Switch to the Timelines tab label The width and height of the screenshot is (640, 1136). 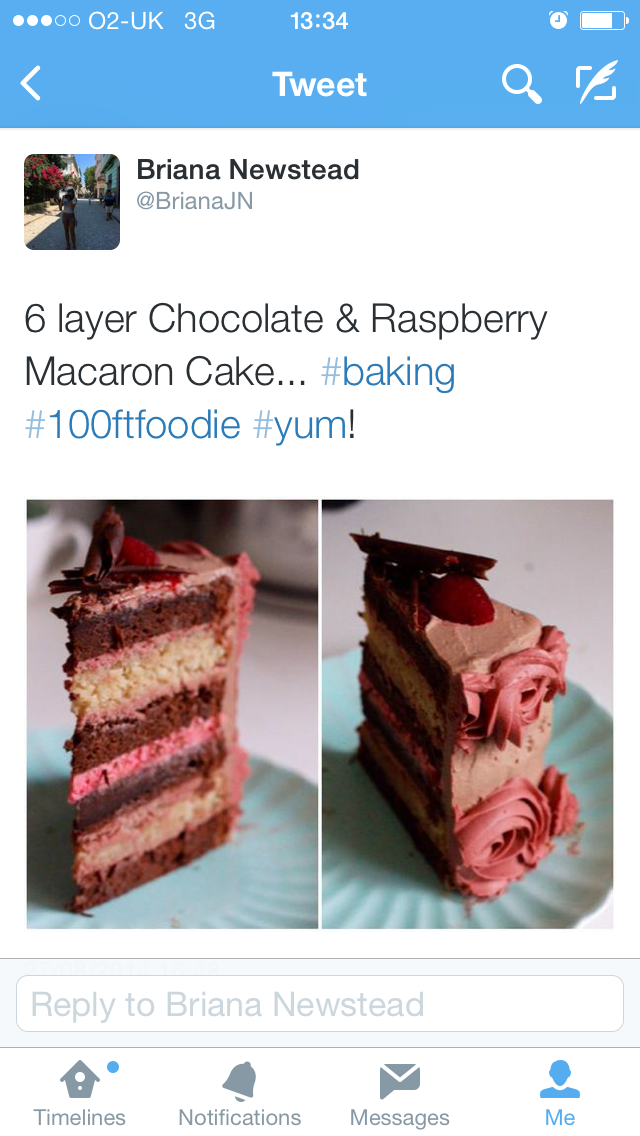click(x=80, y=1117)
